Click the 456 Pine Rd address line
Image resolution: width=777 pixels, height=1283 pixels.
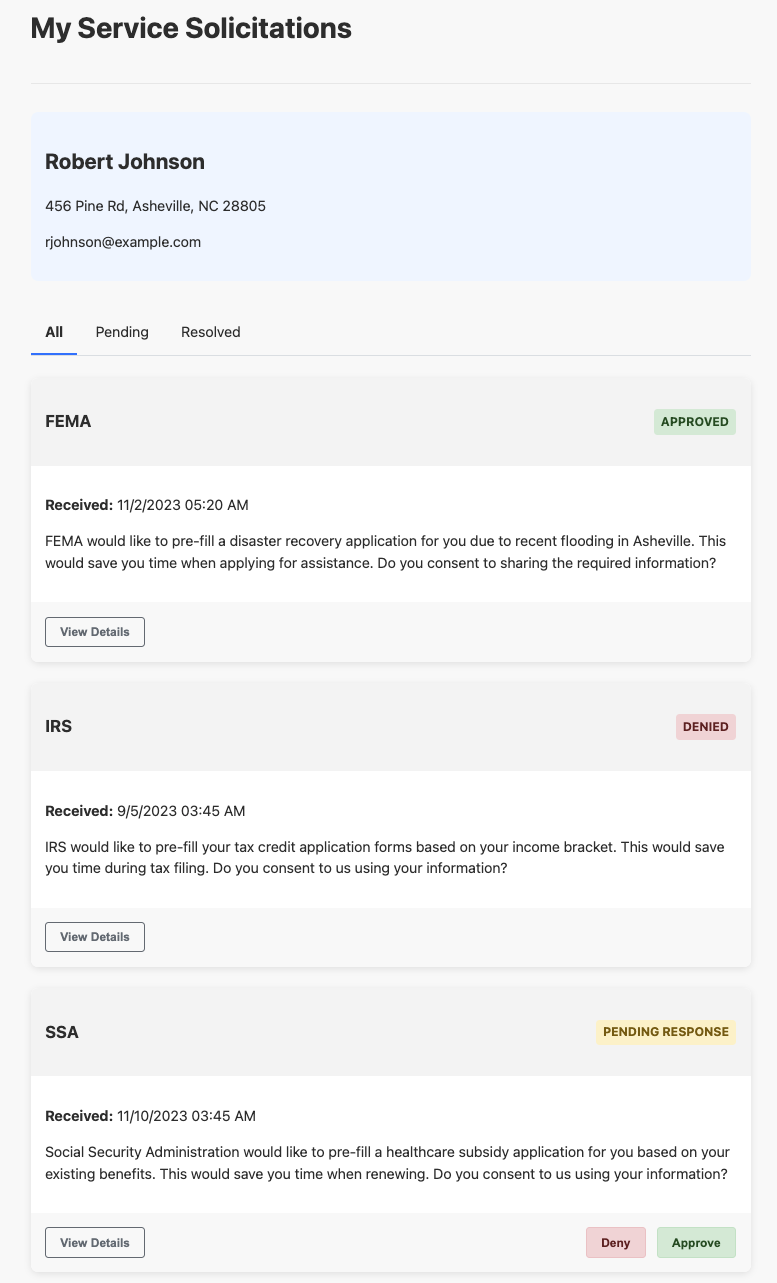click(155, 206)
